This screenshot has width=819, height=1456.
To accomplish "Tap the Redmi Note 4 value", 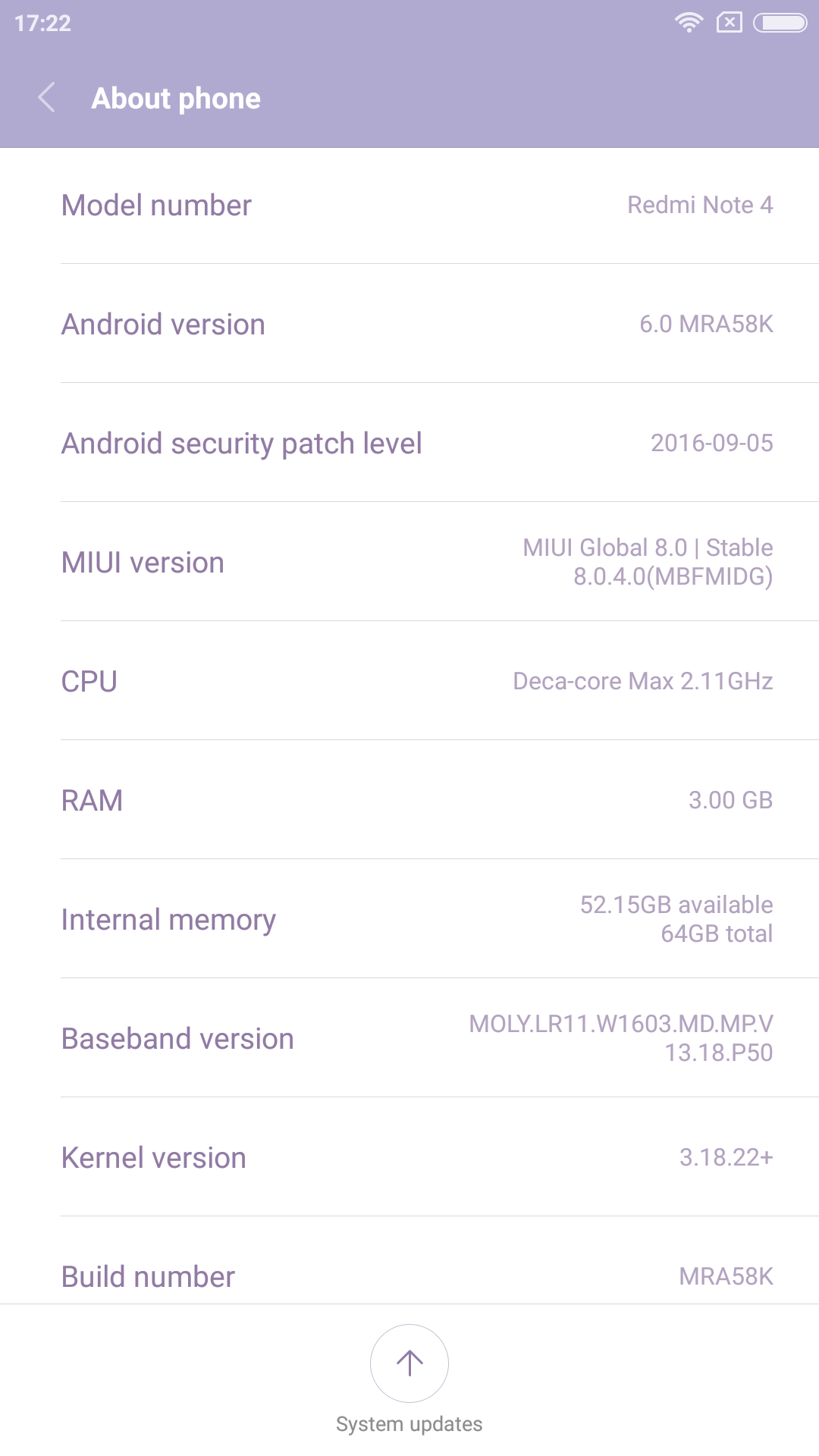I will [700, 205].
